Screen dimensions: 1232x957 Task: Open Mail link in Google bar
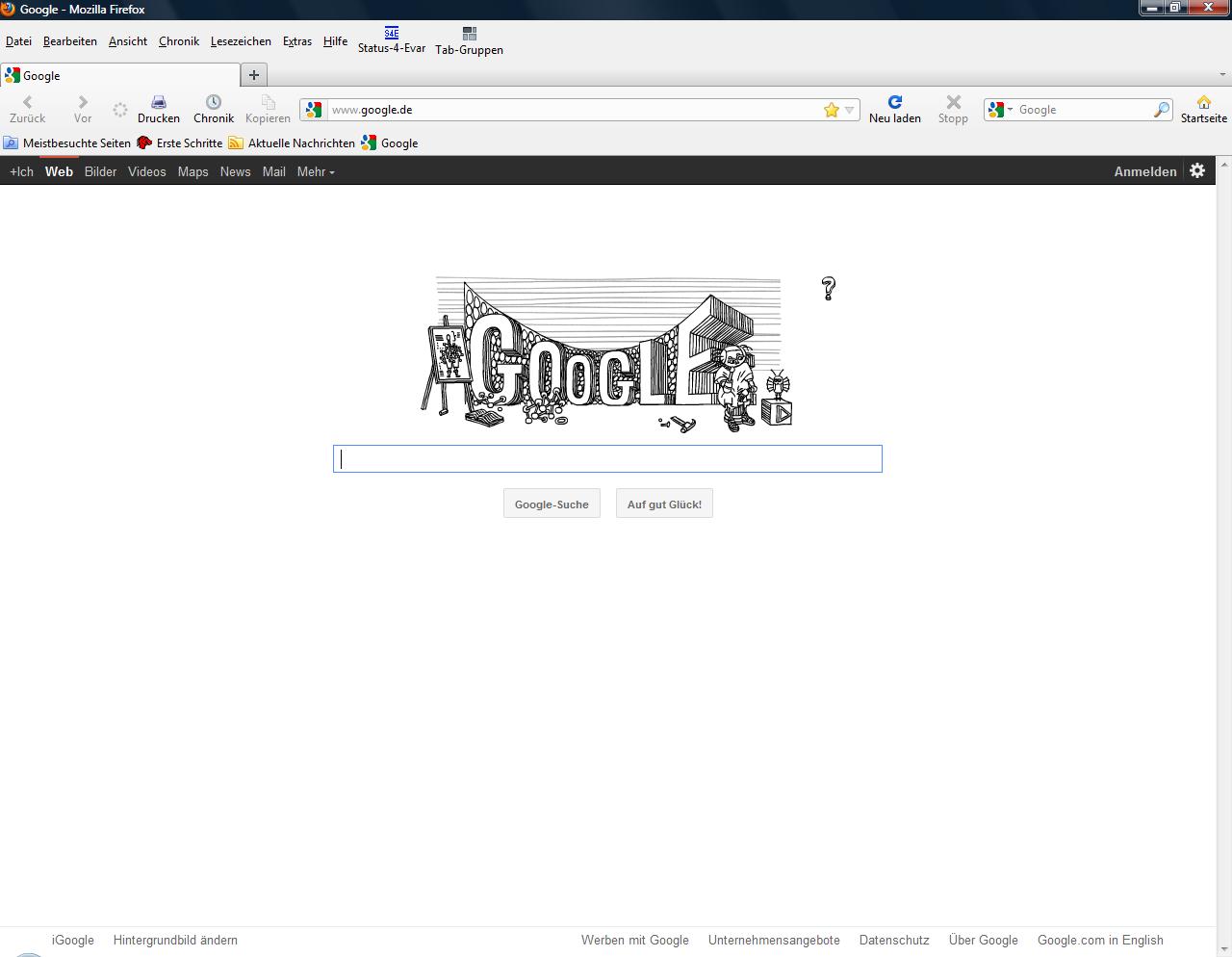(274, 171)
